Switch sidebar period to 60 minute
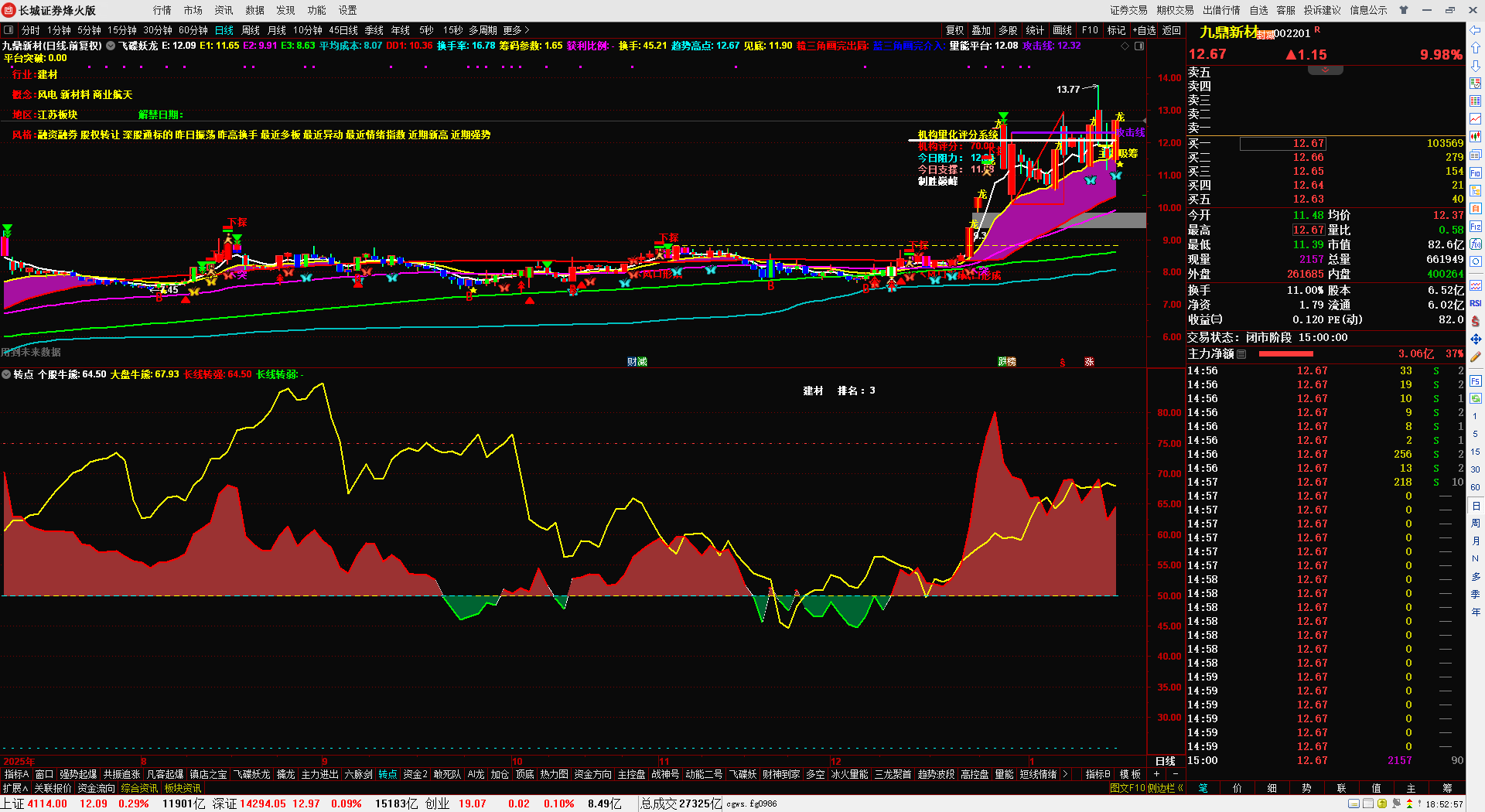The width and height of the screenshot is (1485, 812). click(1476, 487)
